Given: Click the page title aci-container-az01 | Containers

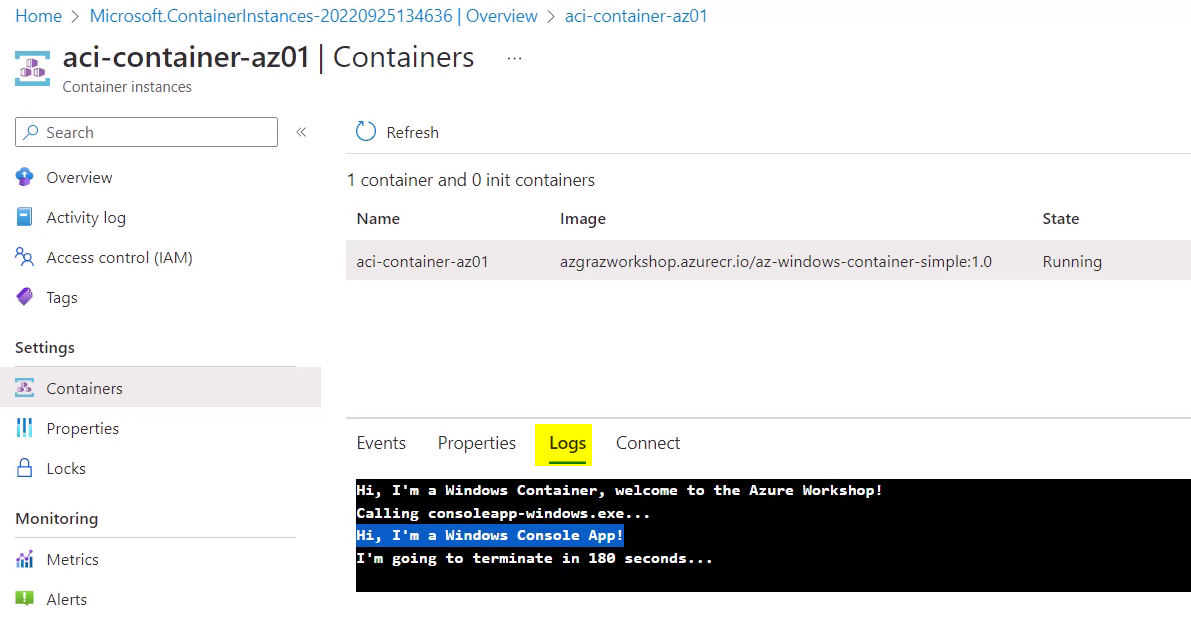Looking at the screenshot, I should (268, 58).
